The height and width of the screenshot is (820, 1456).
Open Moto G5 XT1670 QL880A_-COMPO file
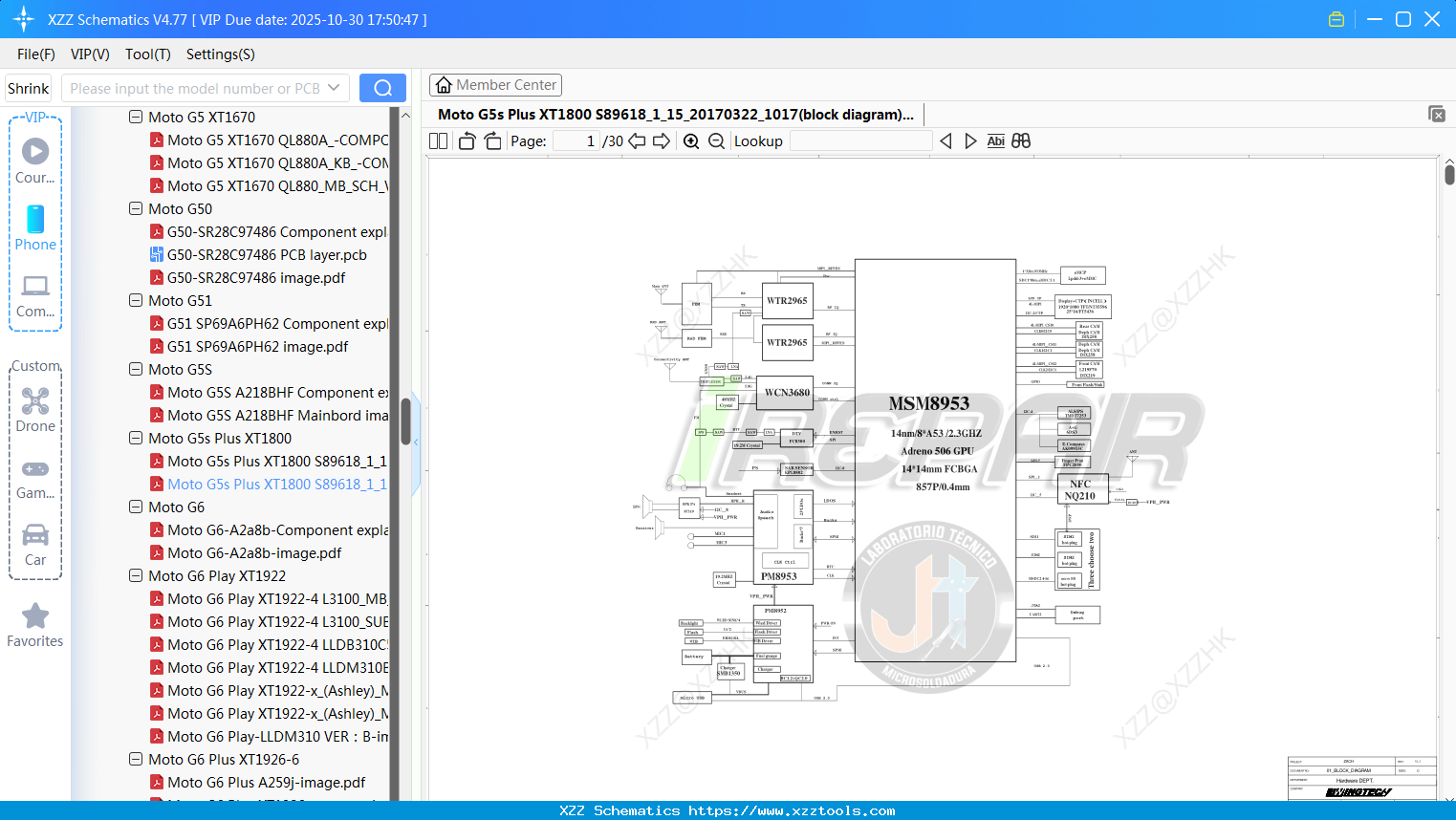pyautogui.click(x=269, y=140)
